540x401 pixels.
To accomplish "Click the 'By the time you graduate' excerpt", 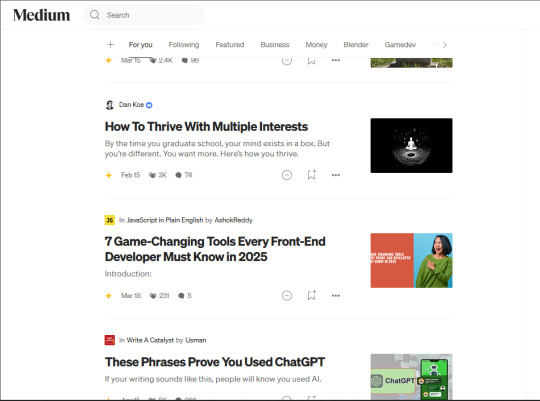I will click(x=217, y=148).
